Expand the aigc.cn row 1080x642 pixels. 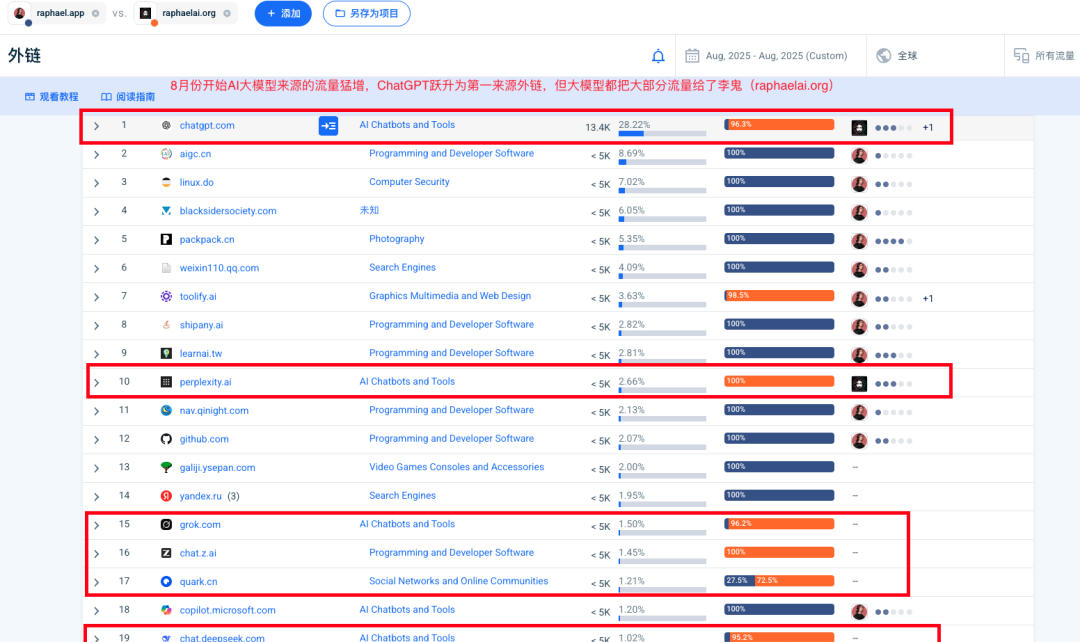point(96,154)
